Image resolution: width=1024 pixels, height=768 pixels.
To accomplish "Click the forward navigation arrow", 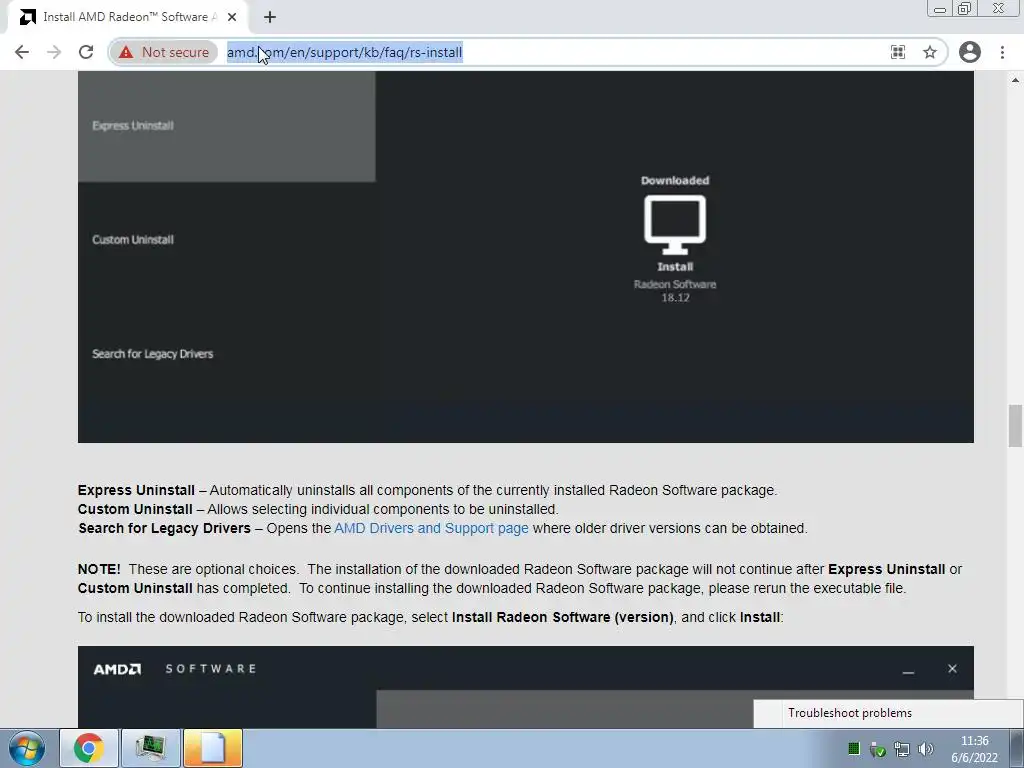I will [x=54, y=52].
